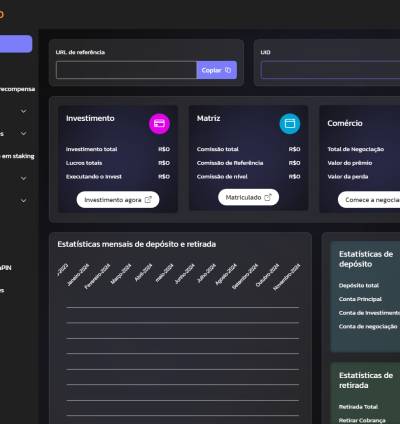
Task: Click the Agosto-2024 chart label
Action: tap(226, 274)
